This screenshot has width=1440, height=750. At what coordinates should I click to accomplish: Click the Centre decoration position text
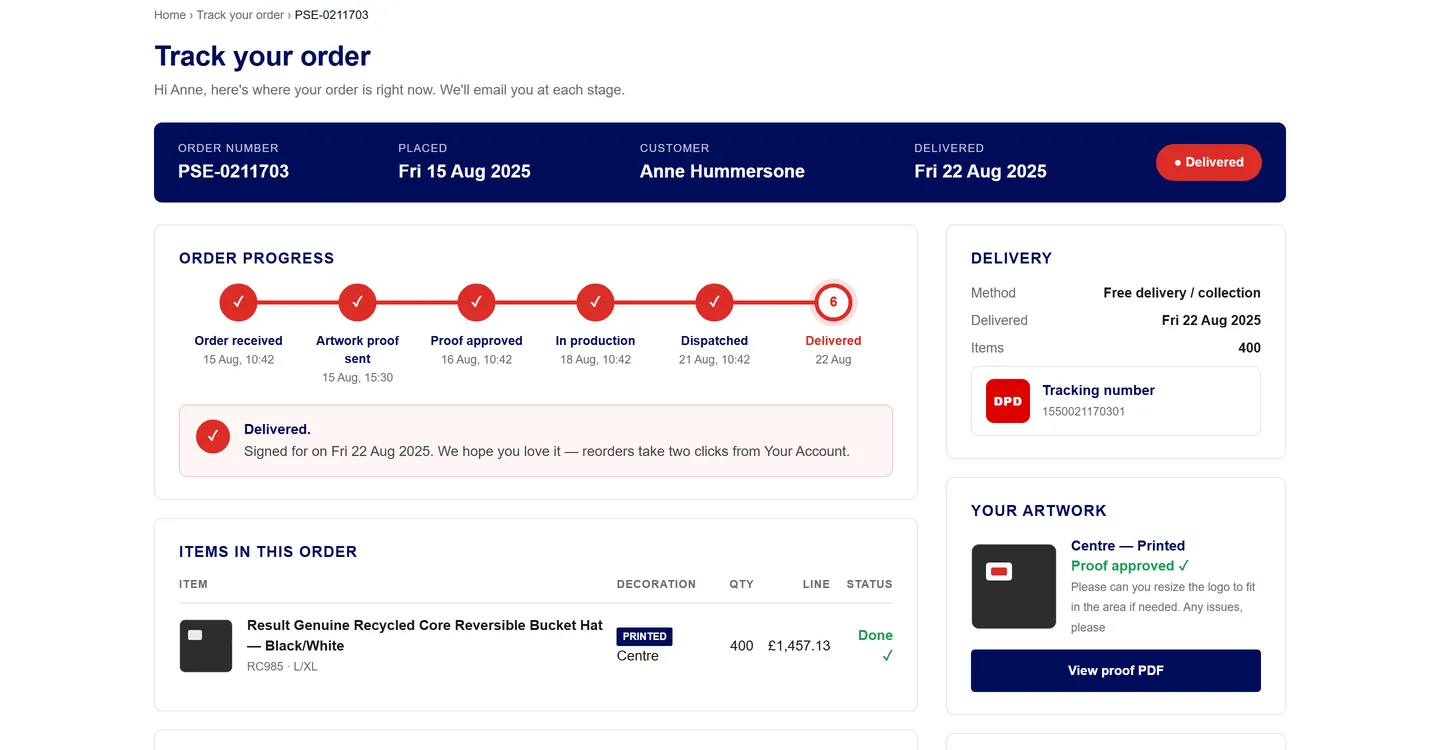638,656
